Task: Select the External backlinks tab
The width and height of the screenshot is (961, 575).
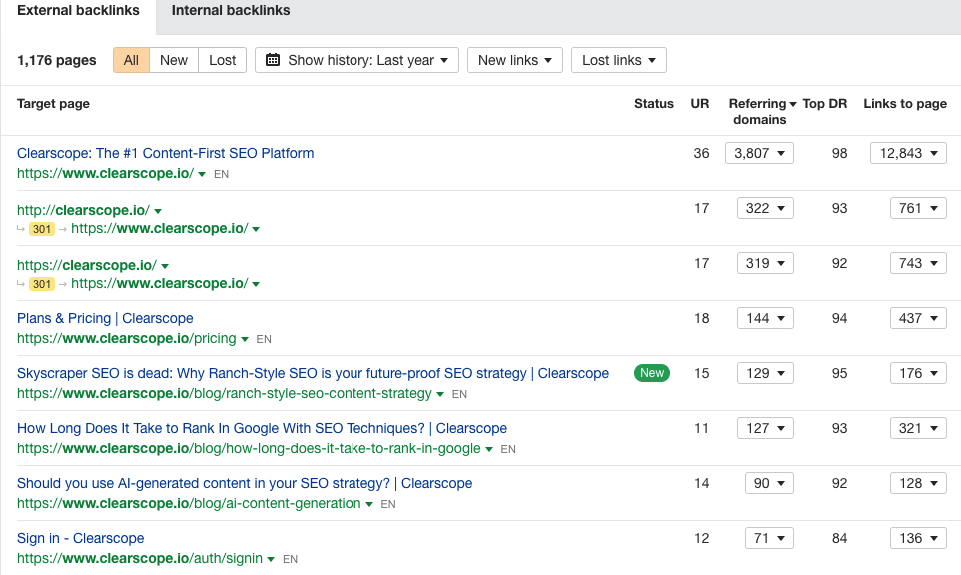Action: pos(78,11)
